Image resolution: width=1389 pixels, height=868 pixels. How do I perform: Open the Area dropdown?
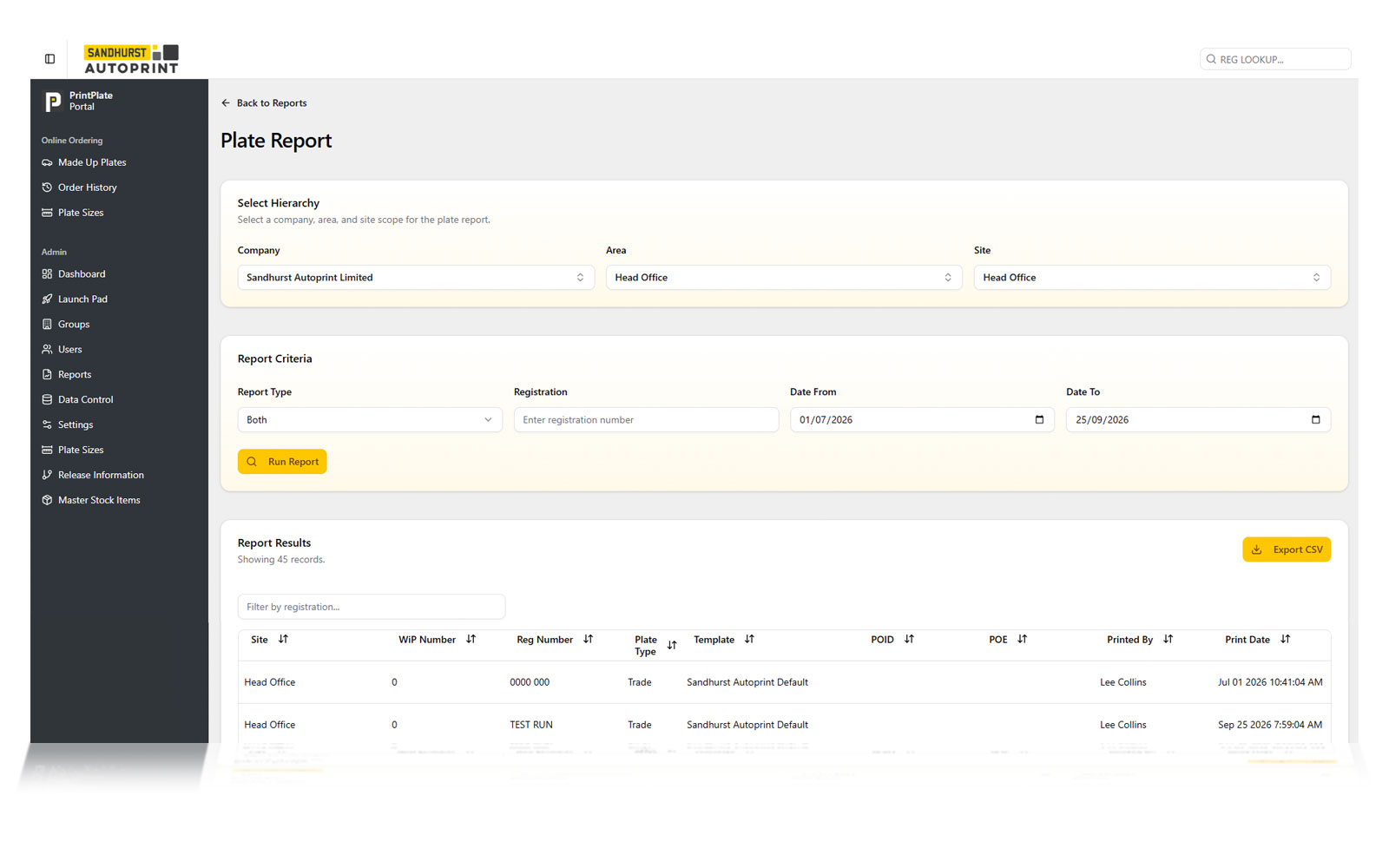784,278
